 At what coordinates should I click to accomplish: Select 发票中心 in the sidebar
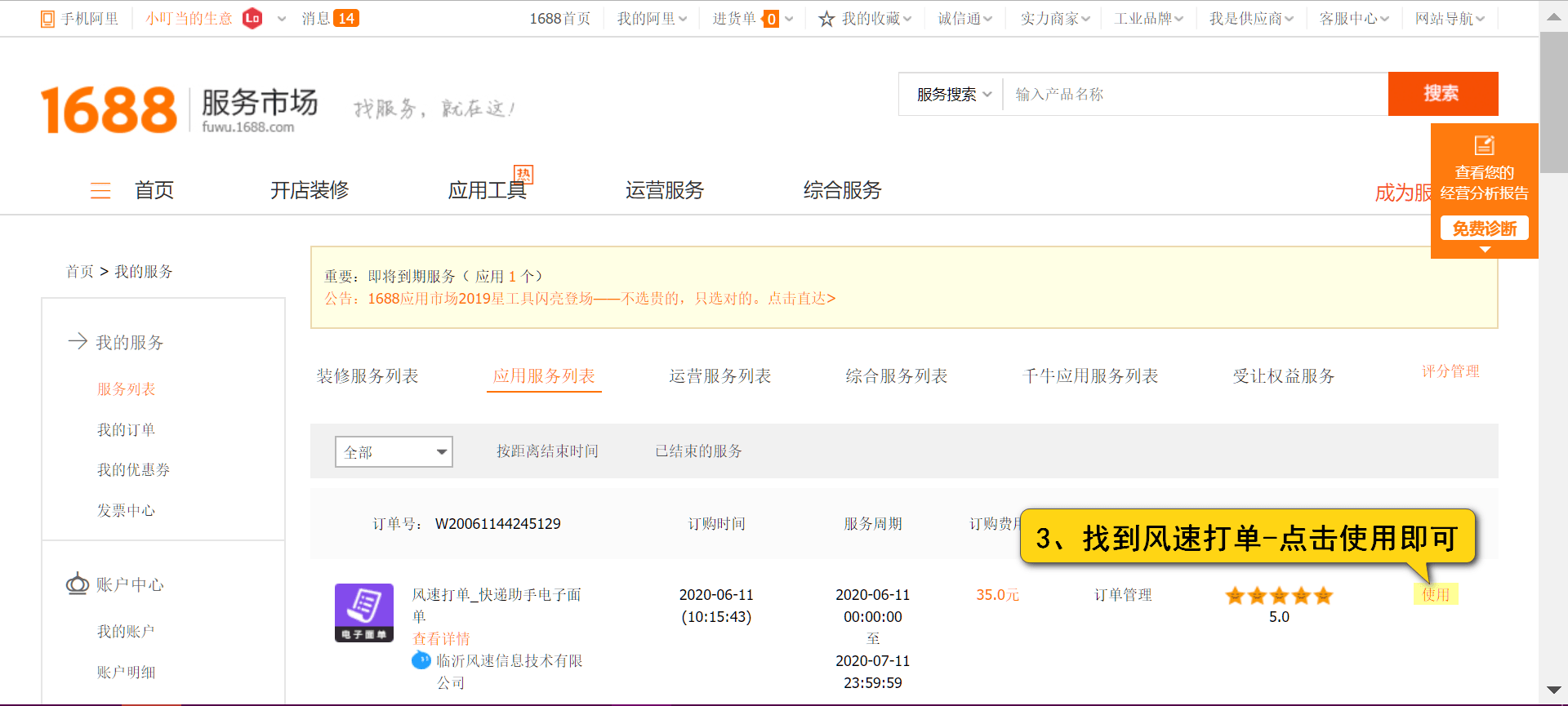click(127, 510)
